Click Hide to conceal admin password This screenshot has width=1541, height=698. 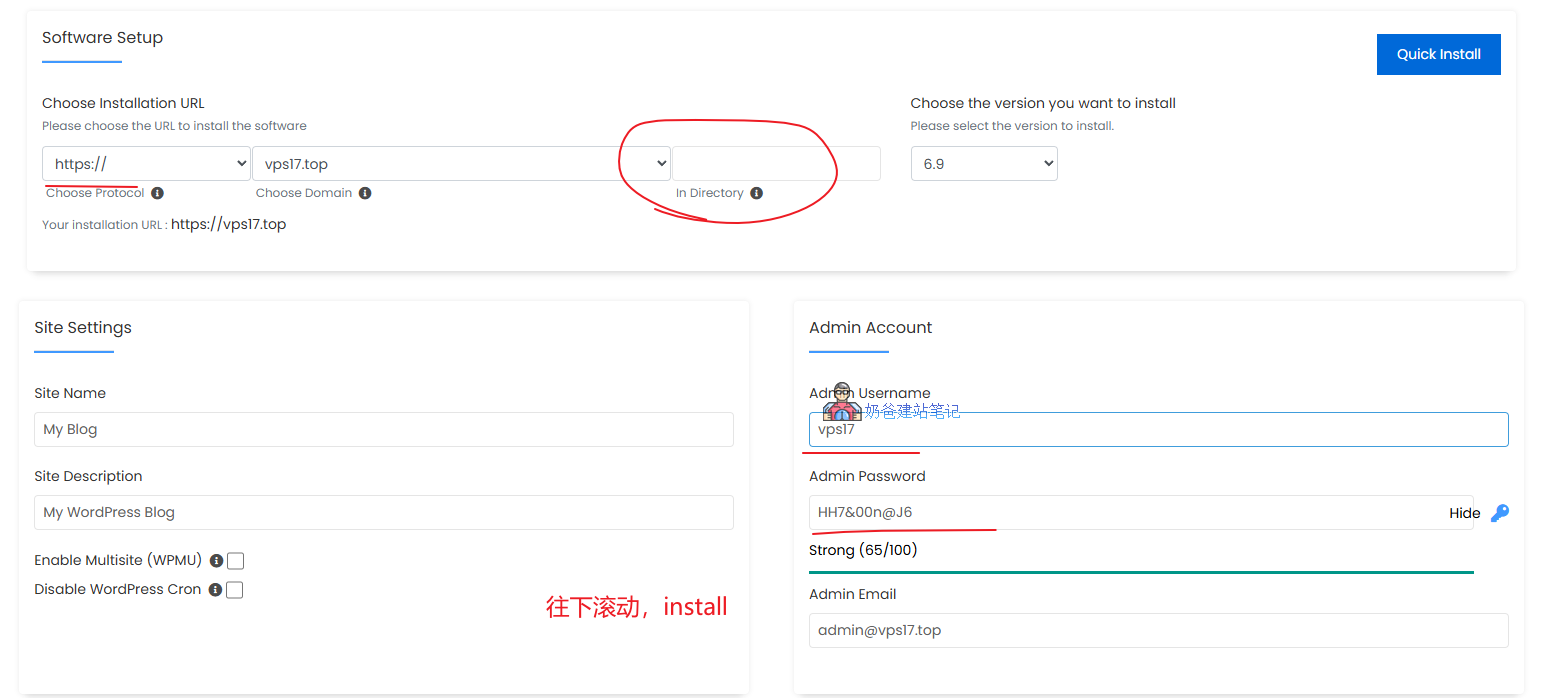tap(1464, 513)
